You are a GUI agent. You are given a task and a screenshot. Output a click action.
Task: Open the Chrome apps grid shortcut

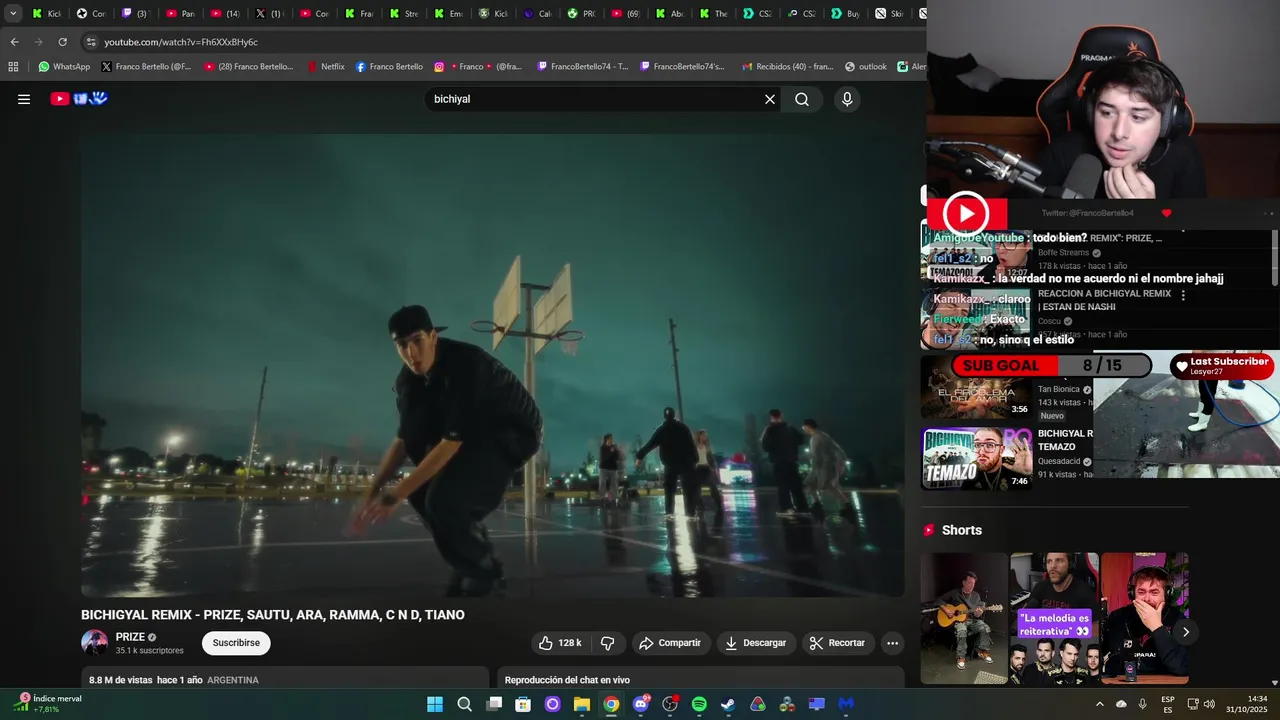pos(13,67)
